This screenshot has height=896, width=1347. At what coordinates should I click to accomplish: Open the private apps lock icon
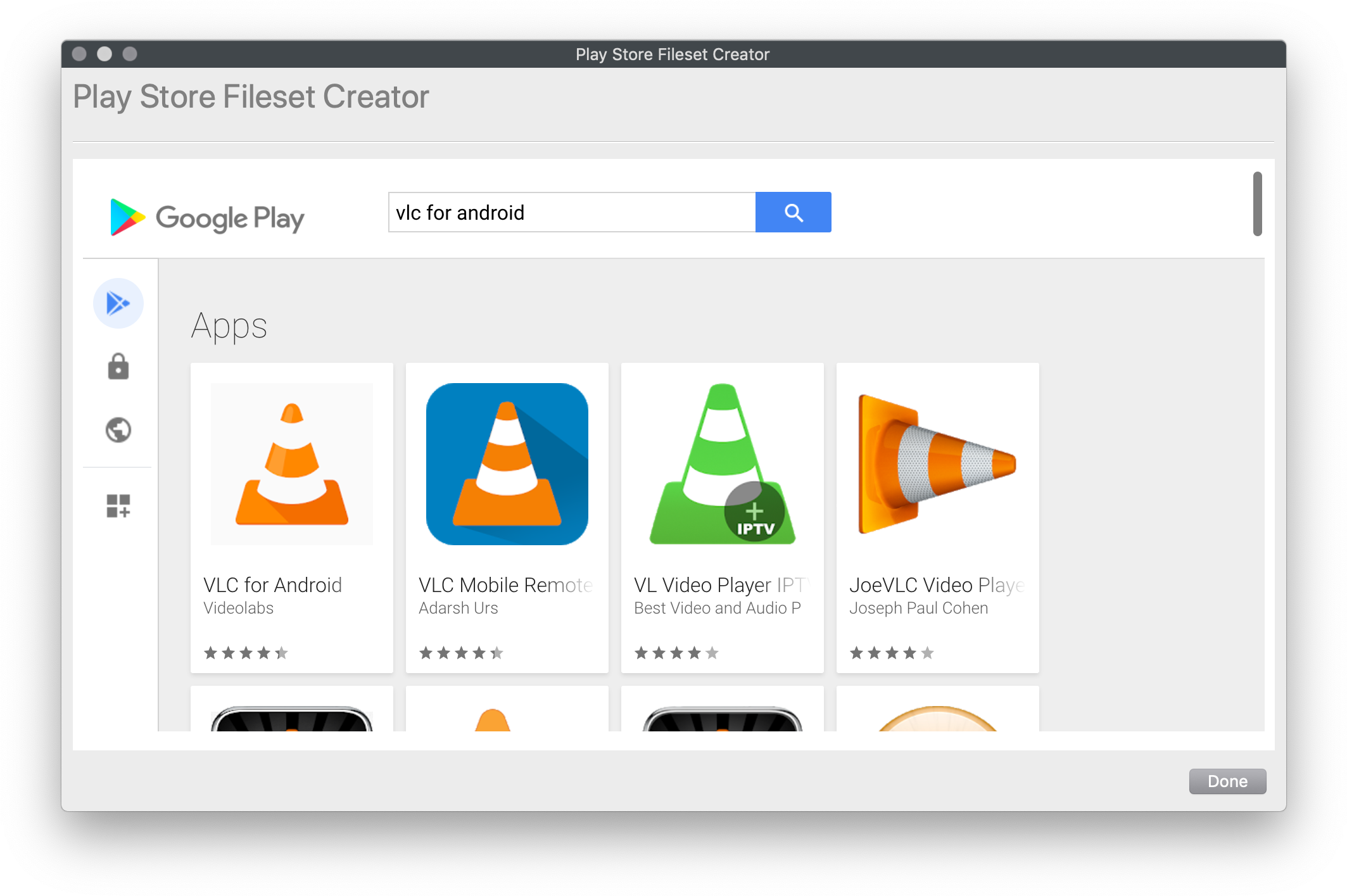[x=118, y=367]
